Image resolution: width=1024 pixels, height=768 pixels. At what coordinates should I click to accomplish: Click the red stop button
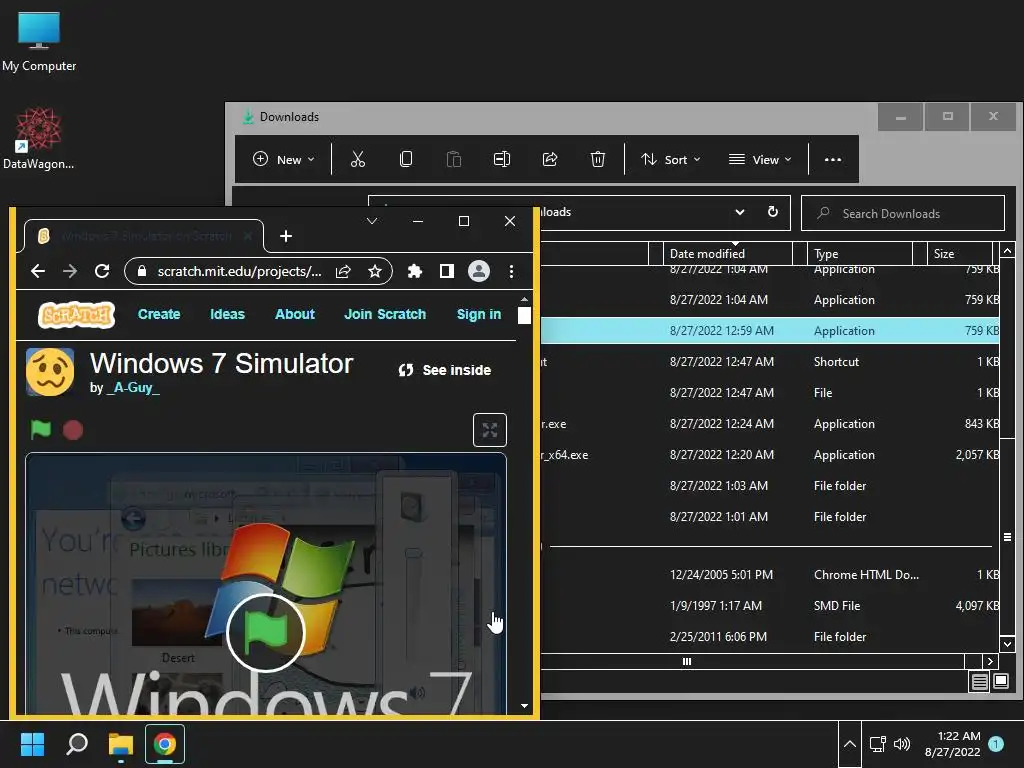point(73,430)
